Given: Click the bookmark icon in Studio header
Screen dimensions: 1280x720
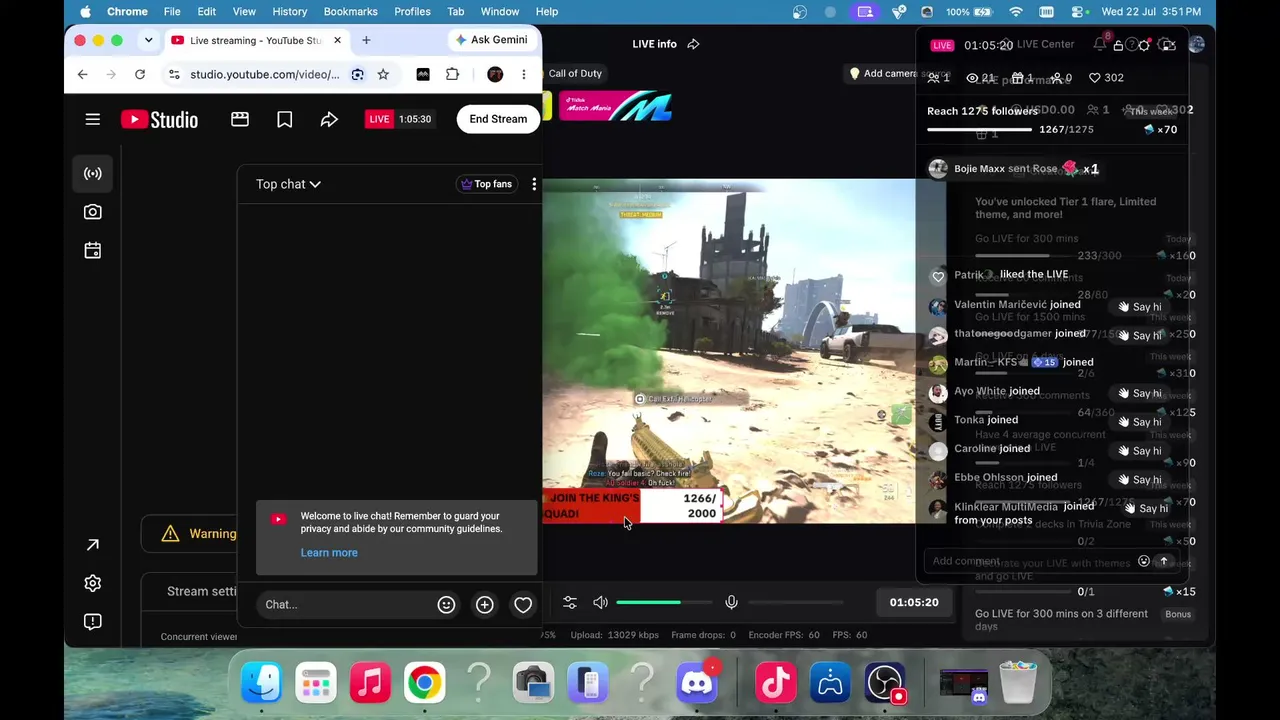Looking at the screenshot, I should point(285,120).
